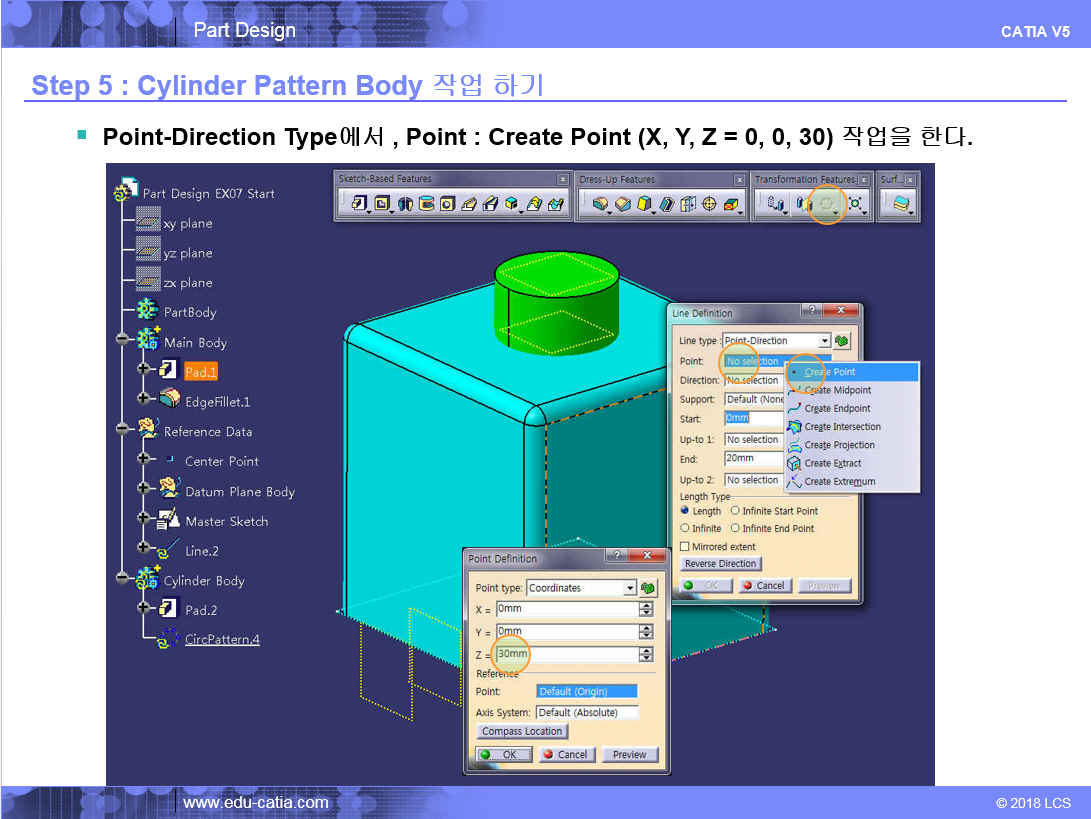This screenshot has height=819, width=1091.
Task: Click the Edge Fillet toolbar icon
Action: pyautogui.click(x=600, y=204)
